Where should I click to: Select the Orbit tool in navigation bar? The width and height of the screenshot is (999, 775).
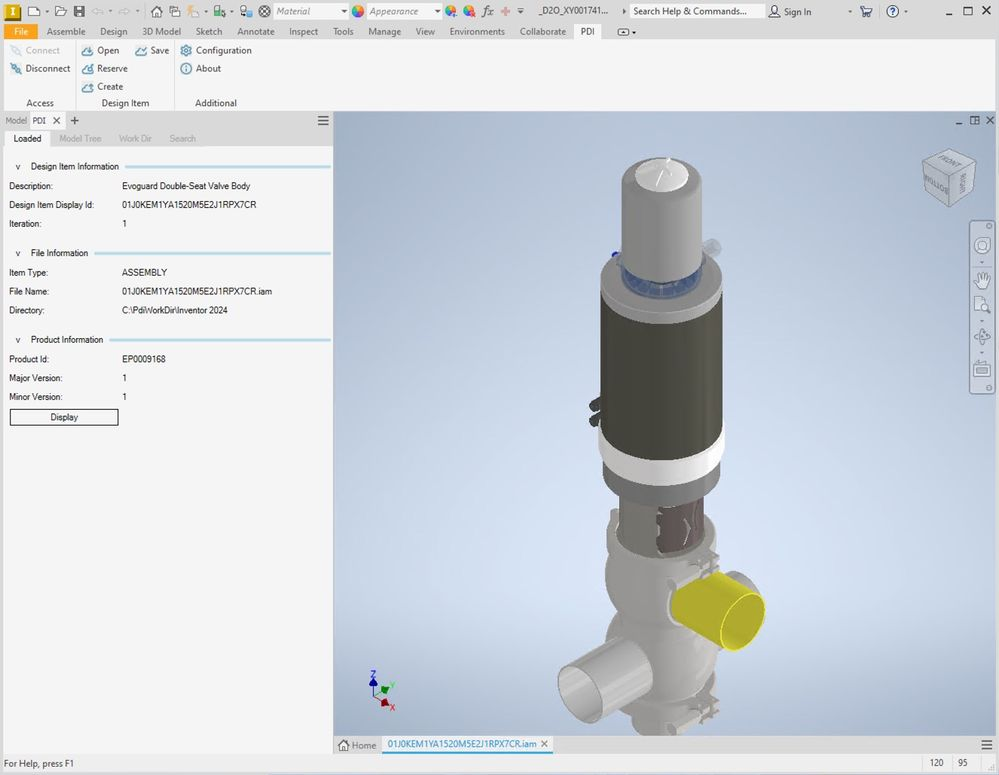[x=982, y=336]
